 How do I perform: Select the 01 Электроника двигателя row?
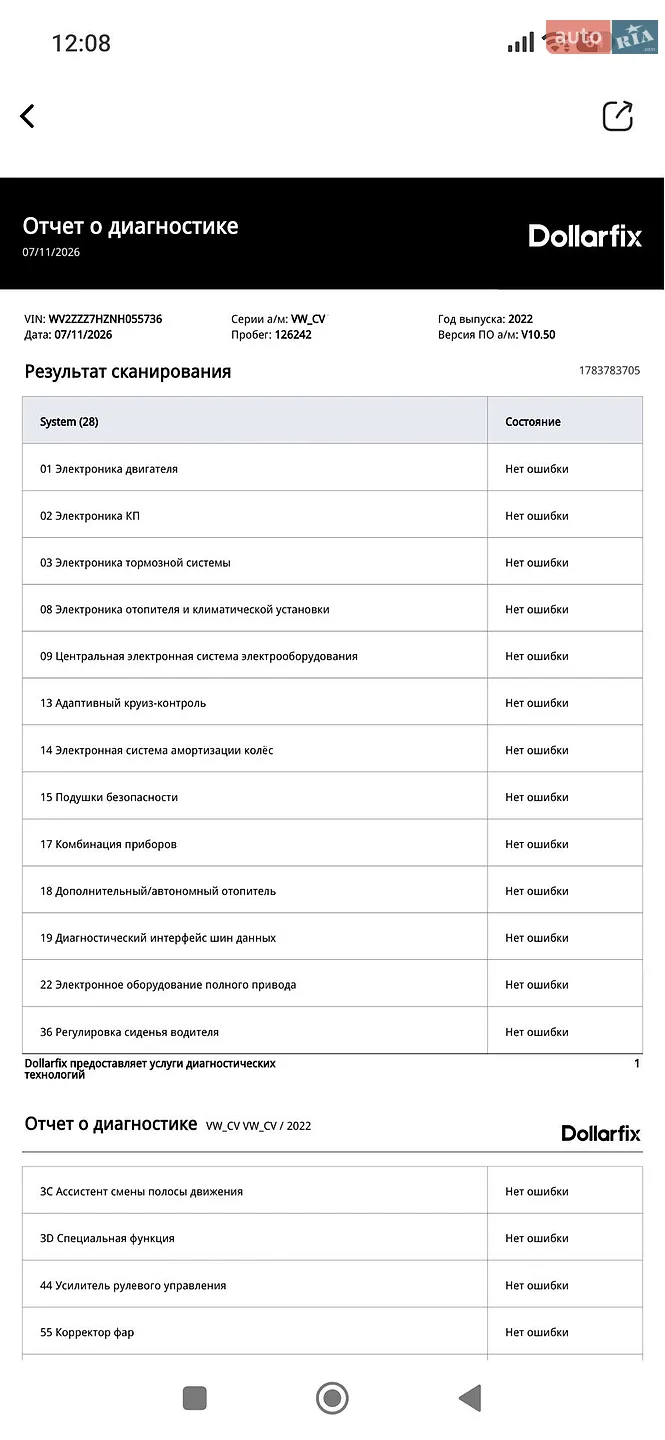pos(332,468)
